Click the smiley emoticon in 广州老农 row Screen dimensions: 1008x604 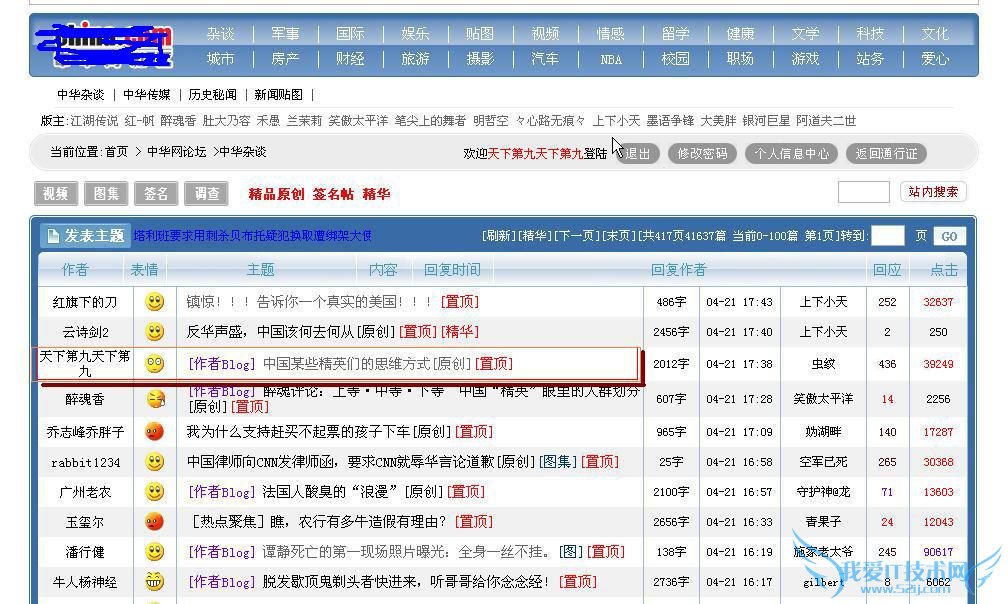coord(154,492)
